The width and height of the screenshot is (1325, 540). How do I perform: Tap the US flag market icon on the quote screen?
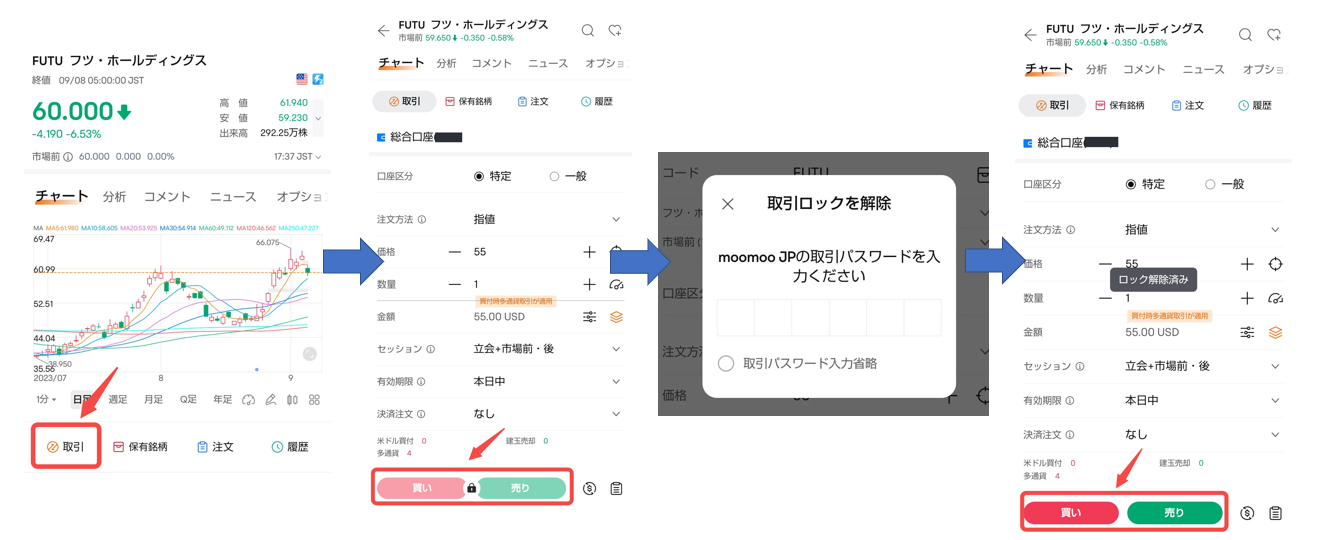(x=302, y=79)
